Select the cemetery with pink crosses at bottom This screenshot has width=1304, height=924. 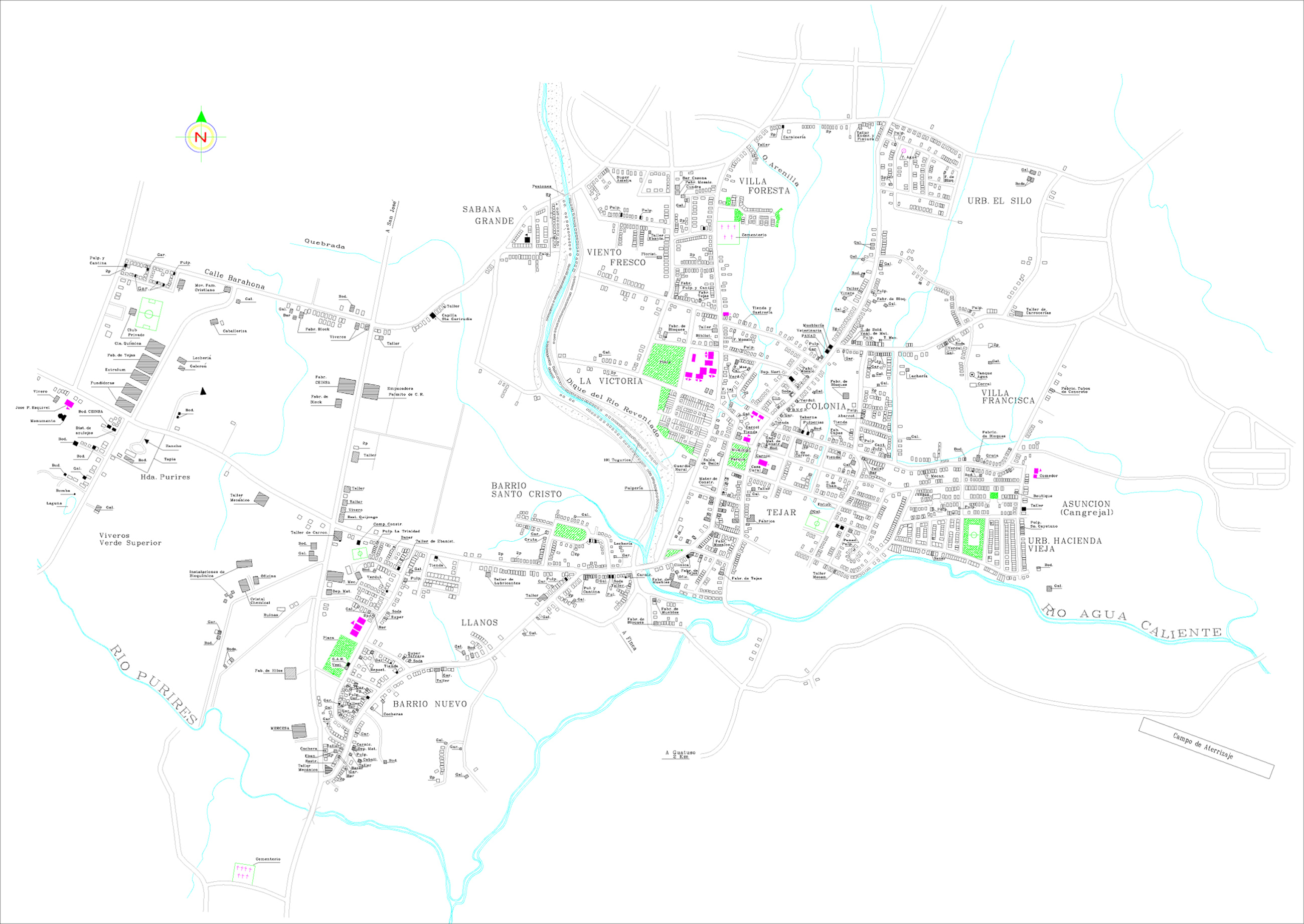click(244, 872)
